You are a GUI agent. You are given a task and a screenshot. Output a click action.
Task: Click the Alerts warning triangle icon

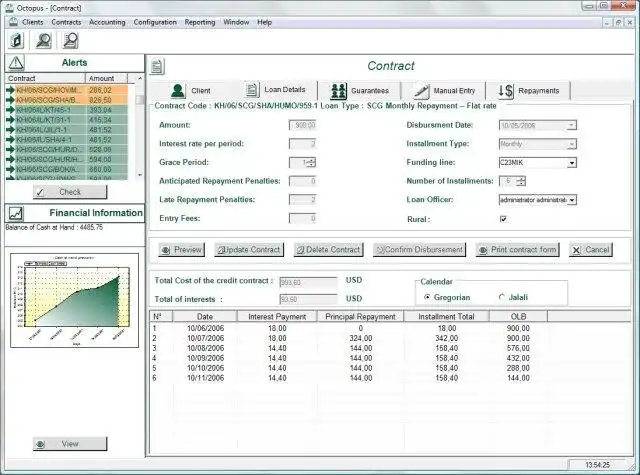16,63
